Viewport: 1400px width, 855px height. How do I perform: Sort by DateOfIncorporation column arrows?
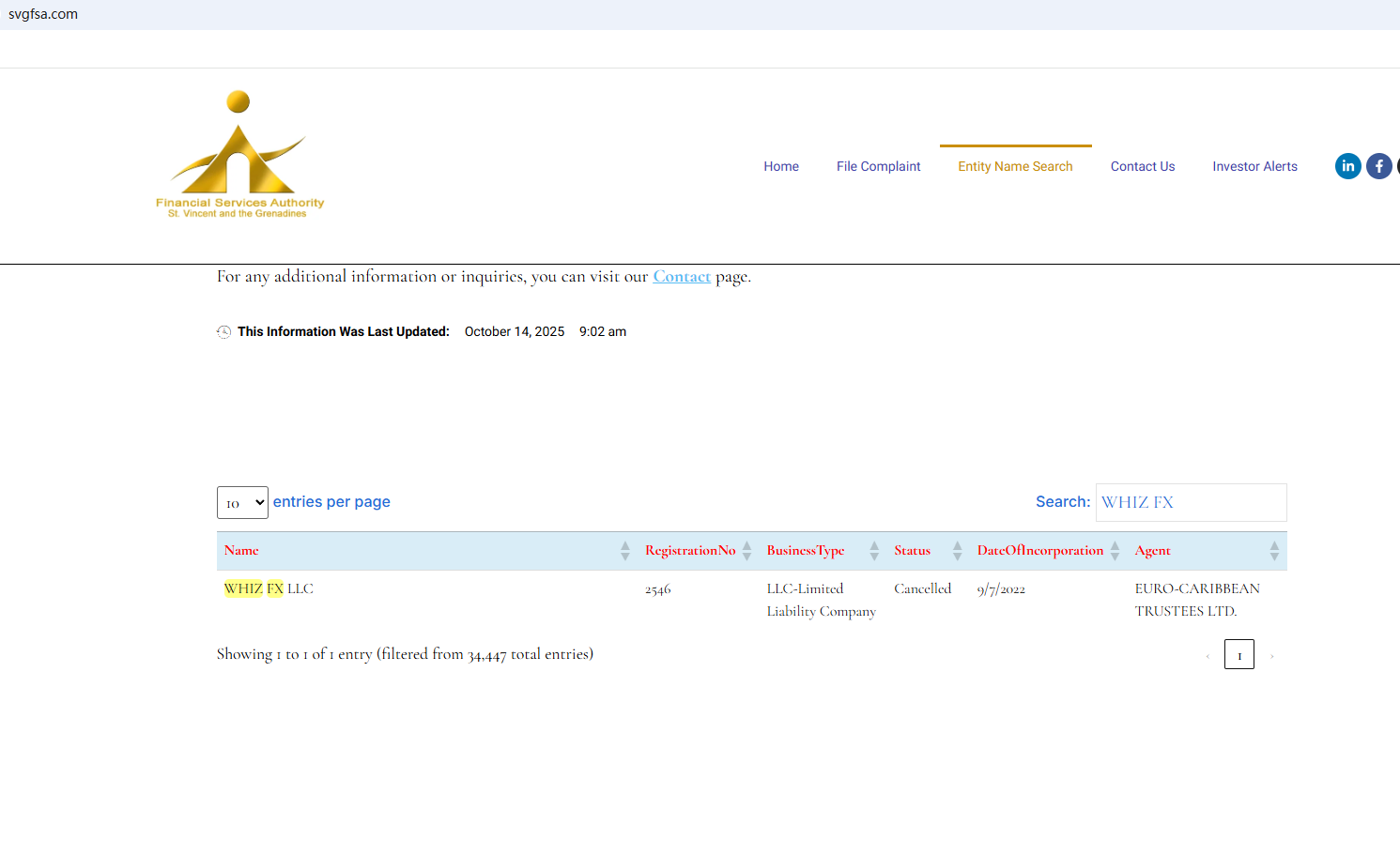[x=1115, y=551]
